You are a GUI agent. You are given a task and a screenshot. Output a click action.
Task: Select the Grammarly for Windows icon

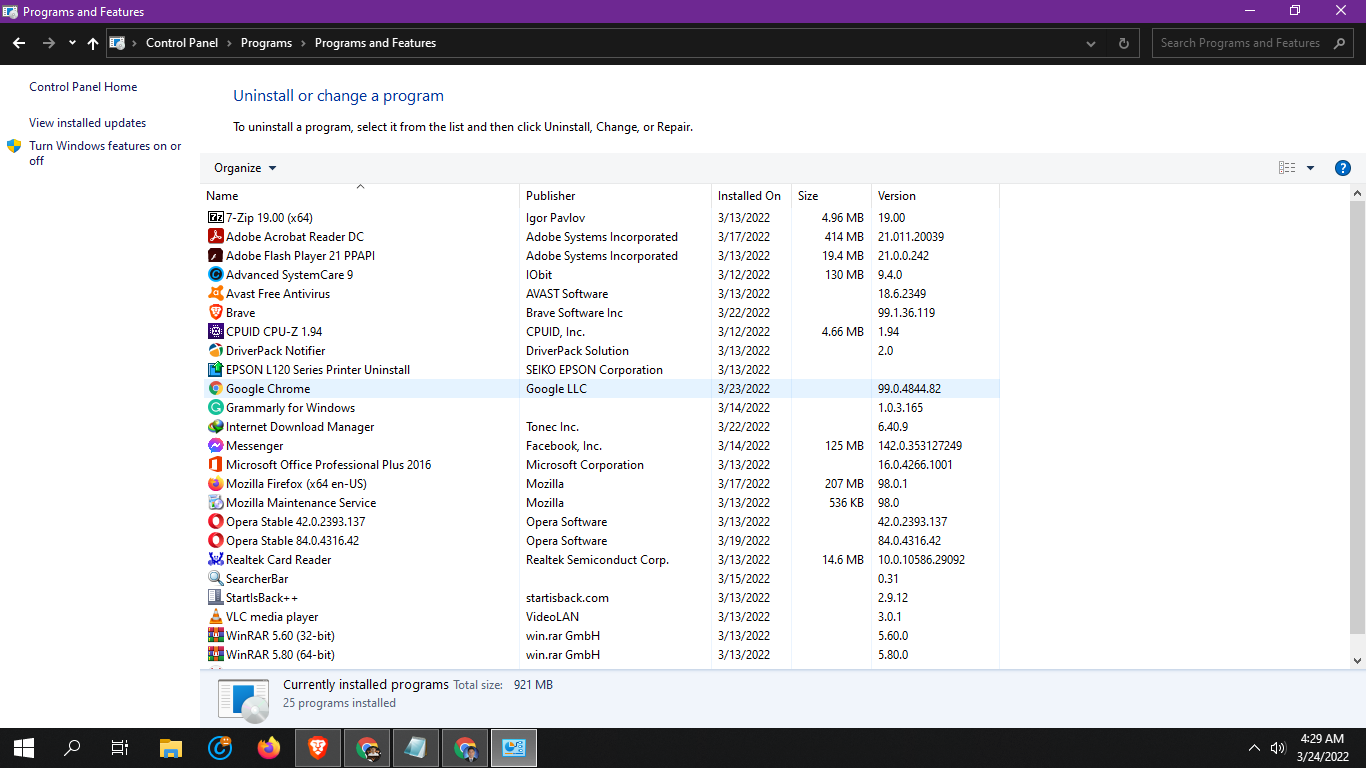click(x=215, y=407)
